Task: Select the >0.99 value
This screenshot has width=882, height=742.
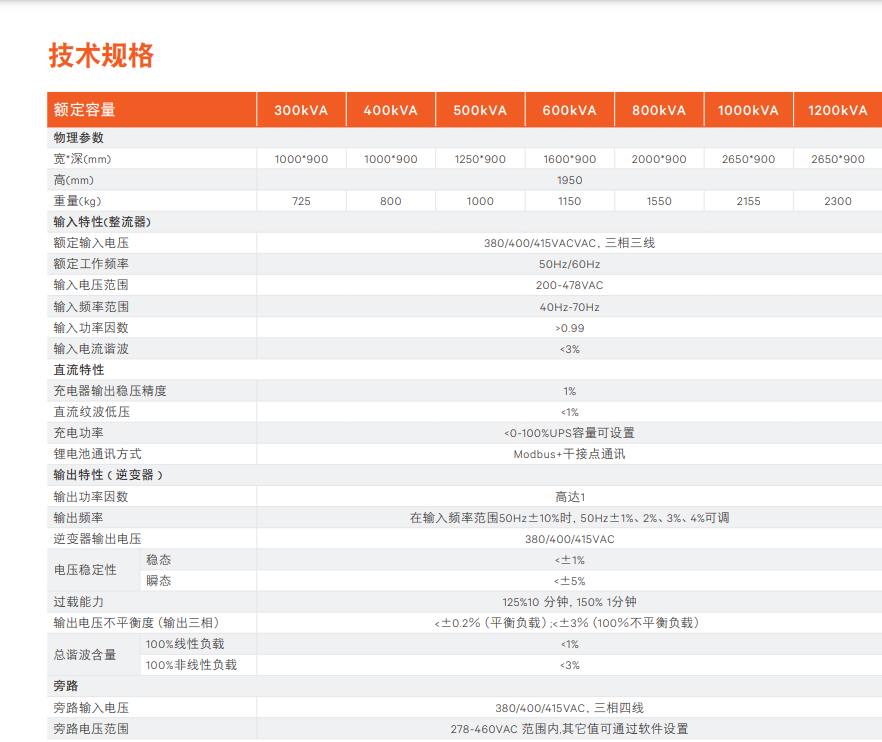Action: (x=569, y=328)
